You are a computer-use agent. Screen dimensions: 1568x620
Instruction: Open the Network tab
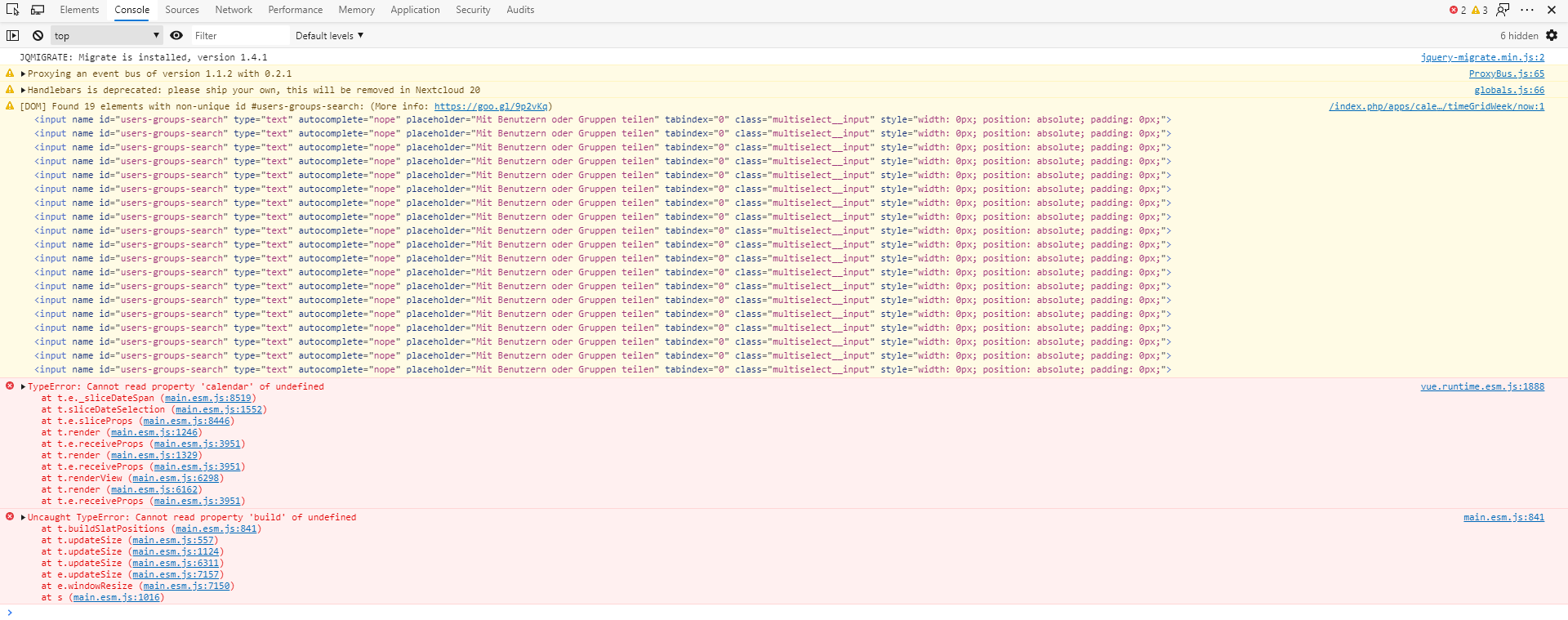click(234, 10)
